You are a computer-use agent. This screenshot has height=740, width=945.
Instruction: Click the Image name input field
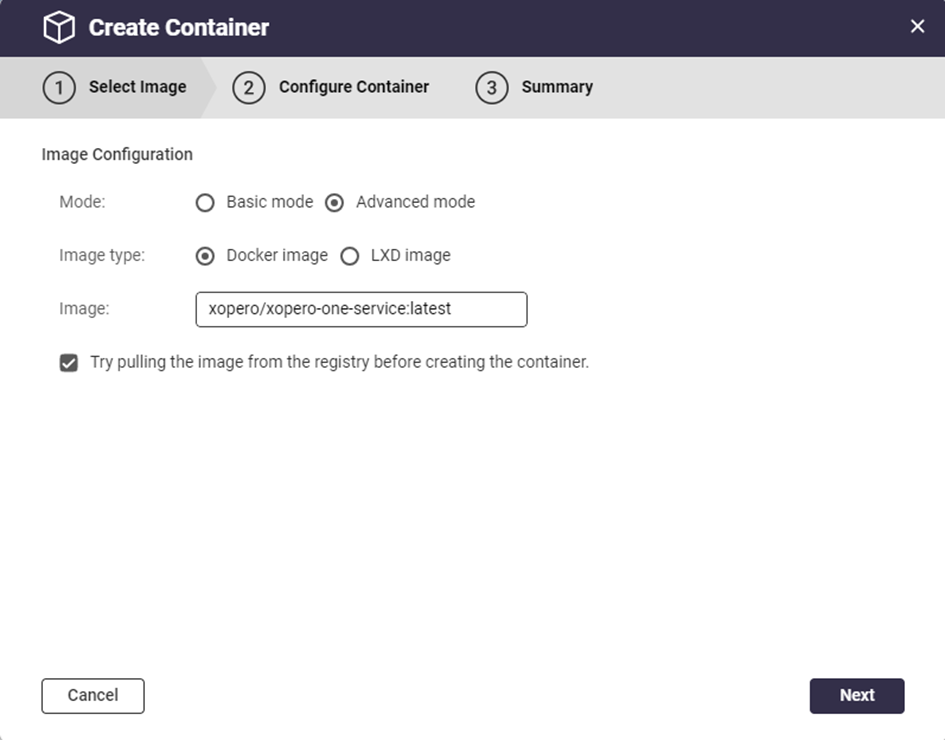click(361, 309)
